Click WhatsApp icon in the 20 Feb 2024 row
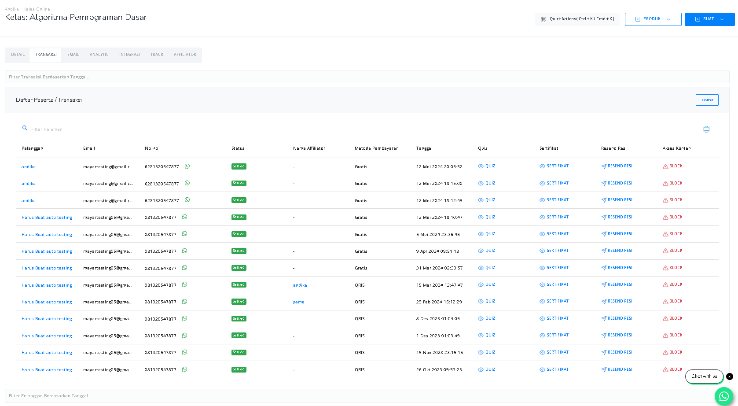This screenshot has height=406, width=738. click(184, 302)
